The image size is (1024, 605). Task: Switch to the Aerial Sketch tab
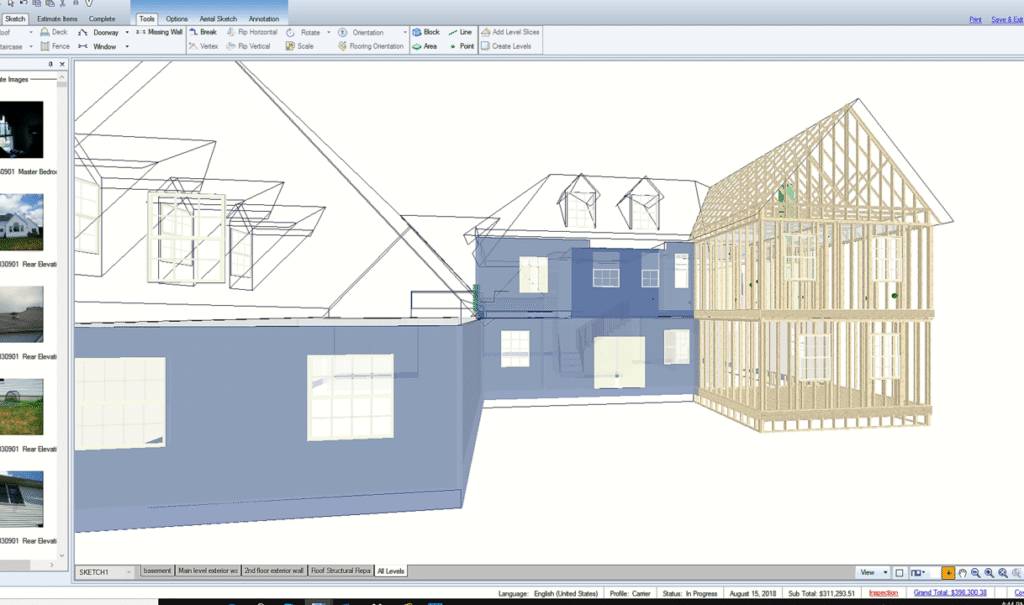point(217,19)
